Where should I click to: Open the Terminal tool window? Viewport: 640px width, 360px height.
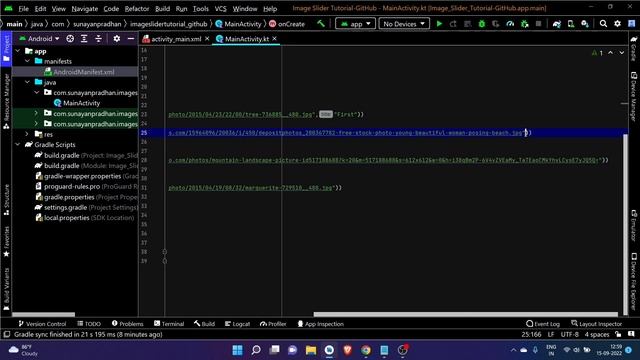[x=169, y=324]
